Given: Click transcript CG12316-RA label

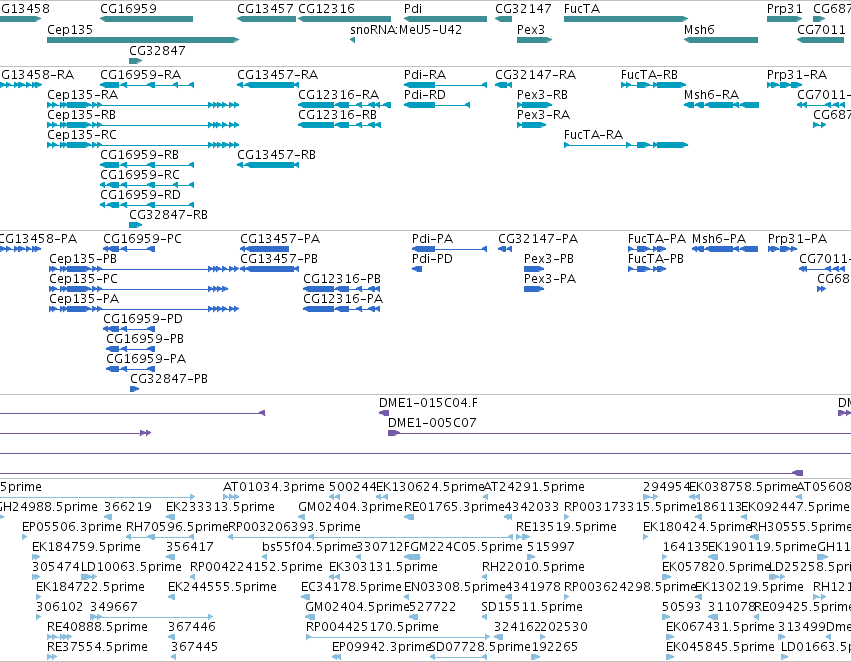Looking at the screenshot, I should click(339, 95).
